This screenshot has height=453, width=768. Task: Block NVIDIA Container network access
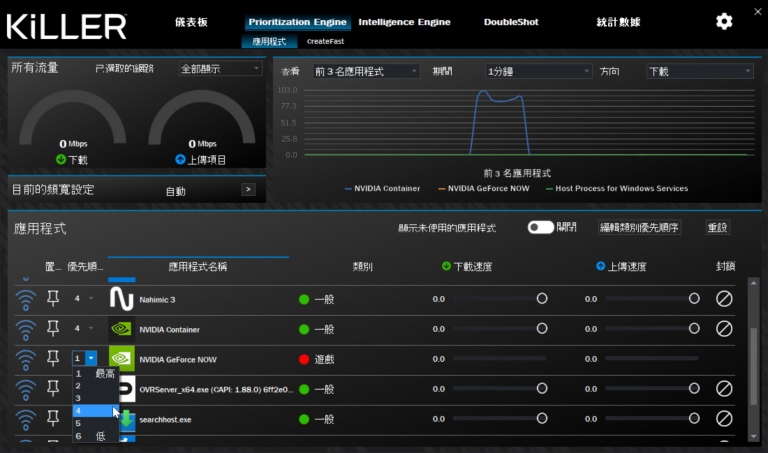(x=724, y=329)
